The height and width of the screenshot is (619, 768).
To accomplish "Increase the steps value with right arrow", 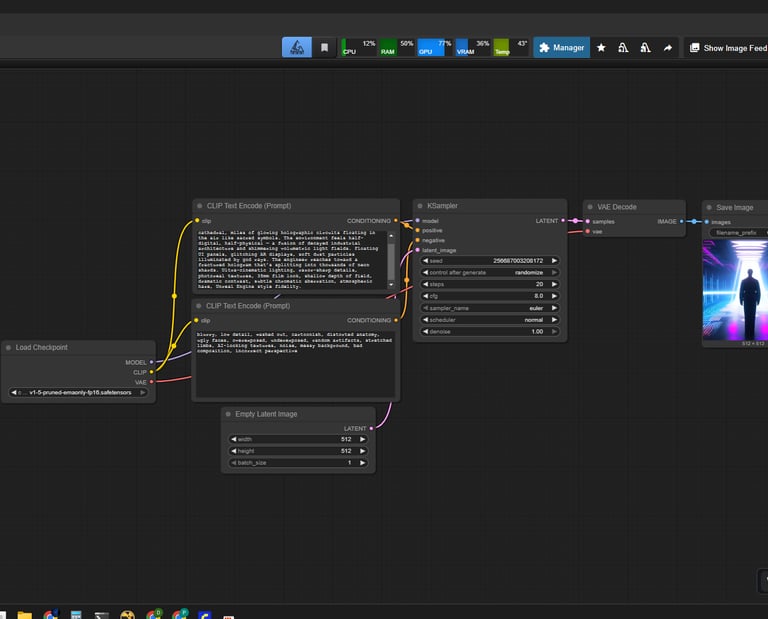I will 554,284.
